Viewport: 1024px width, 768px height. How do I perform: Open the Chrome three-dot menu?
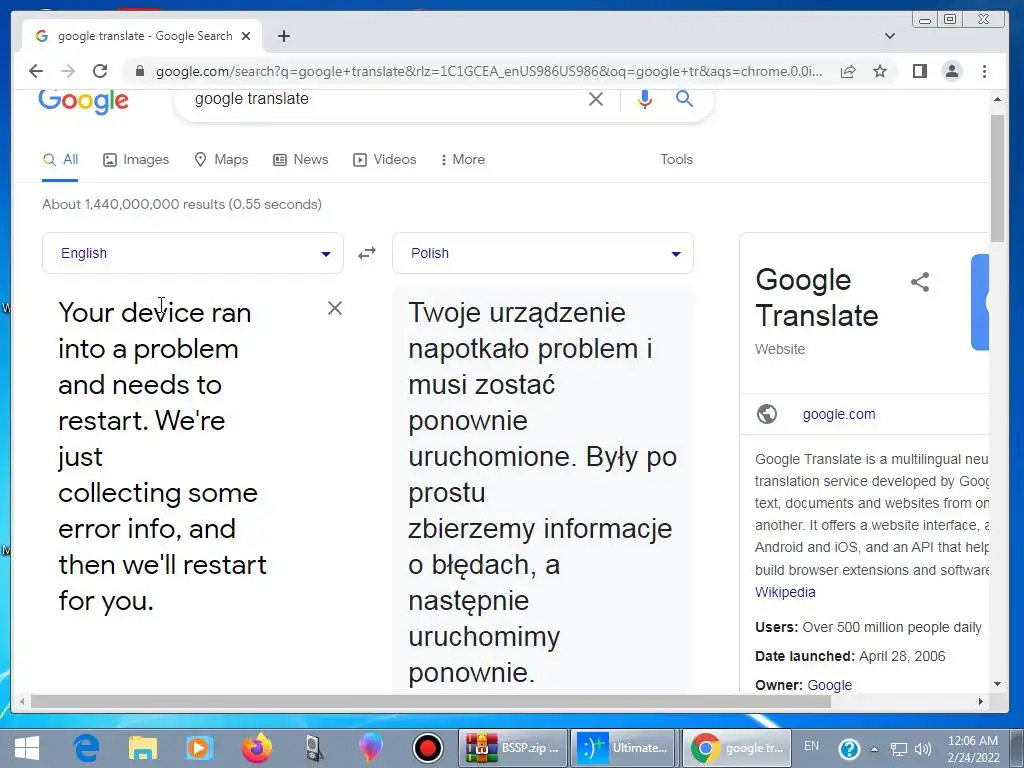point(984,71)
